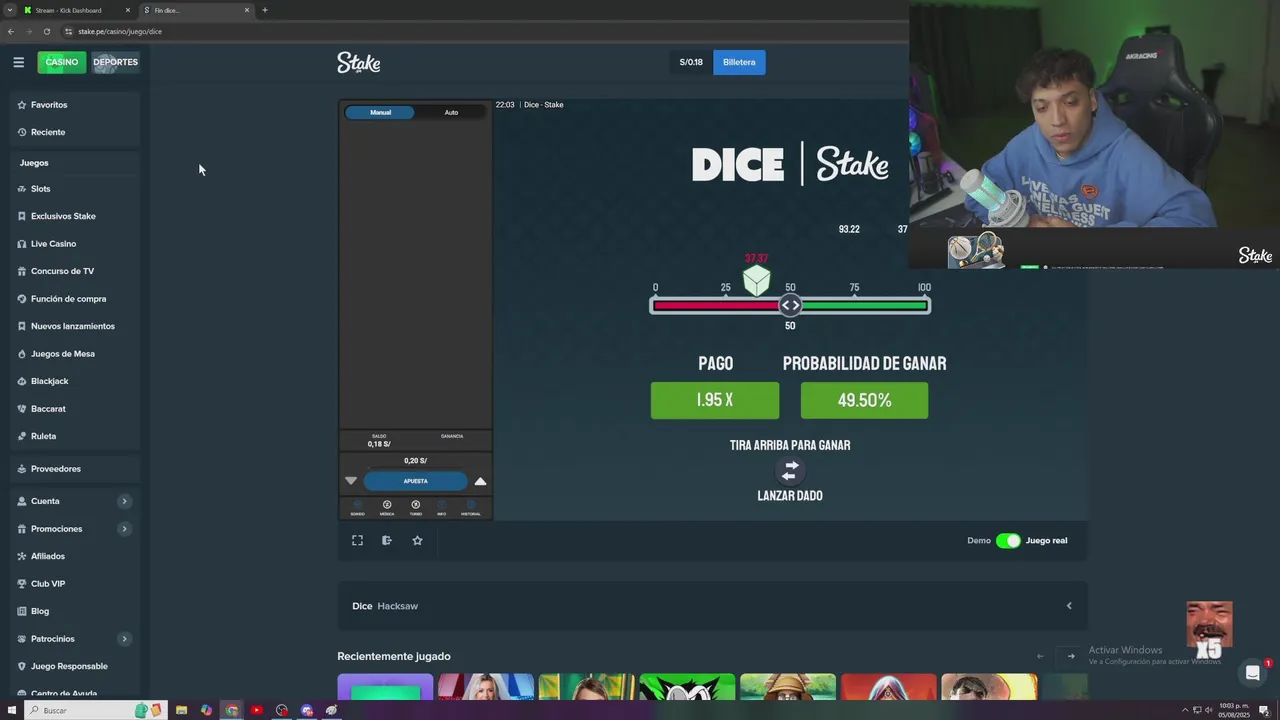Click the APUESTA bet button

415,481
